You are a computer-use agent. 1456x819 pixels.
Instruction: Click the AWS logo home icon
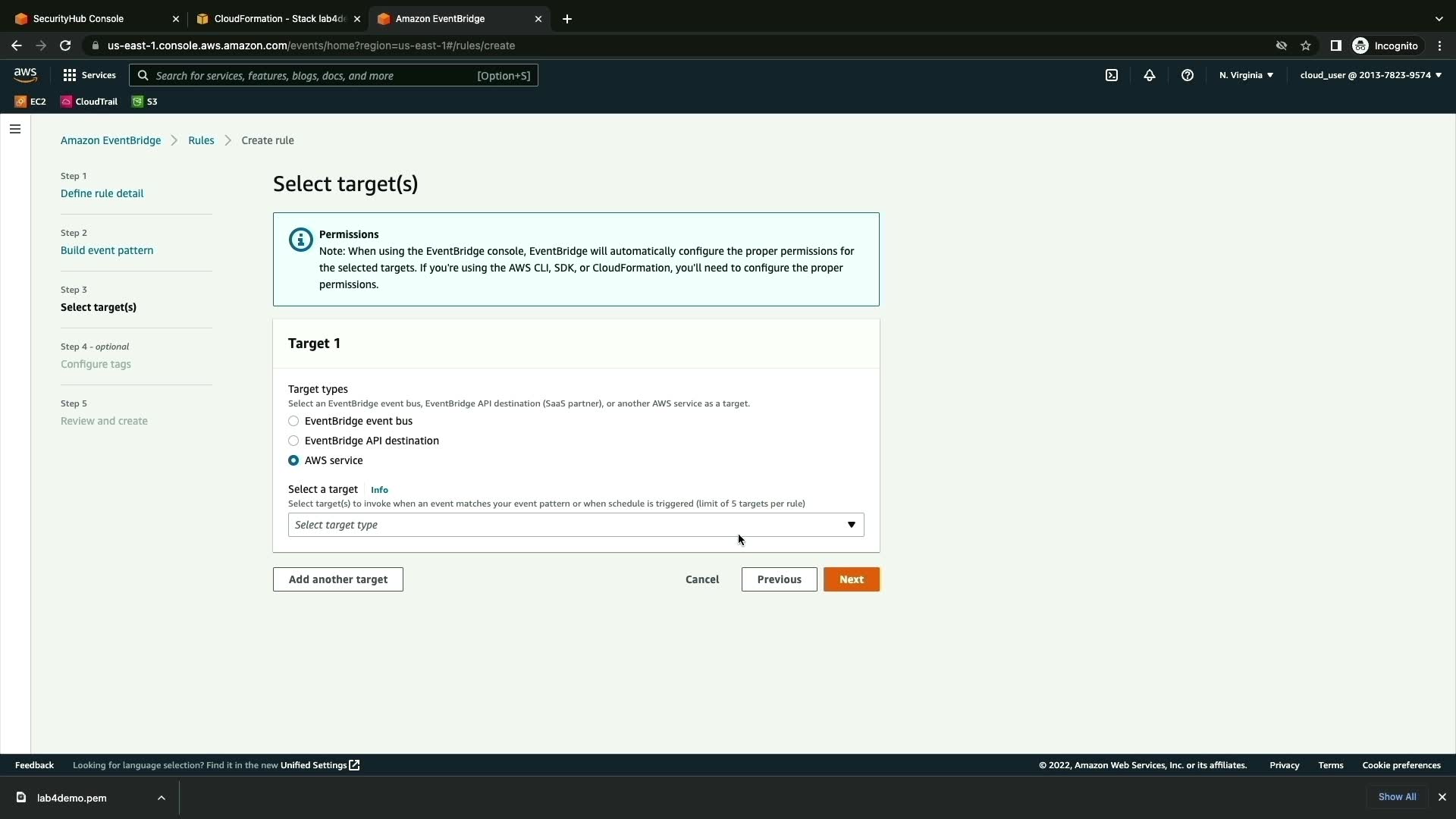pos(25,74)
